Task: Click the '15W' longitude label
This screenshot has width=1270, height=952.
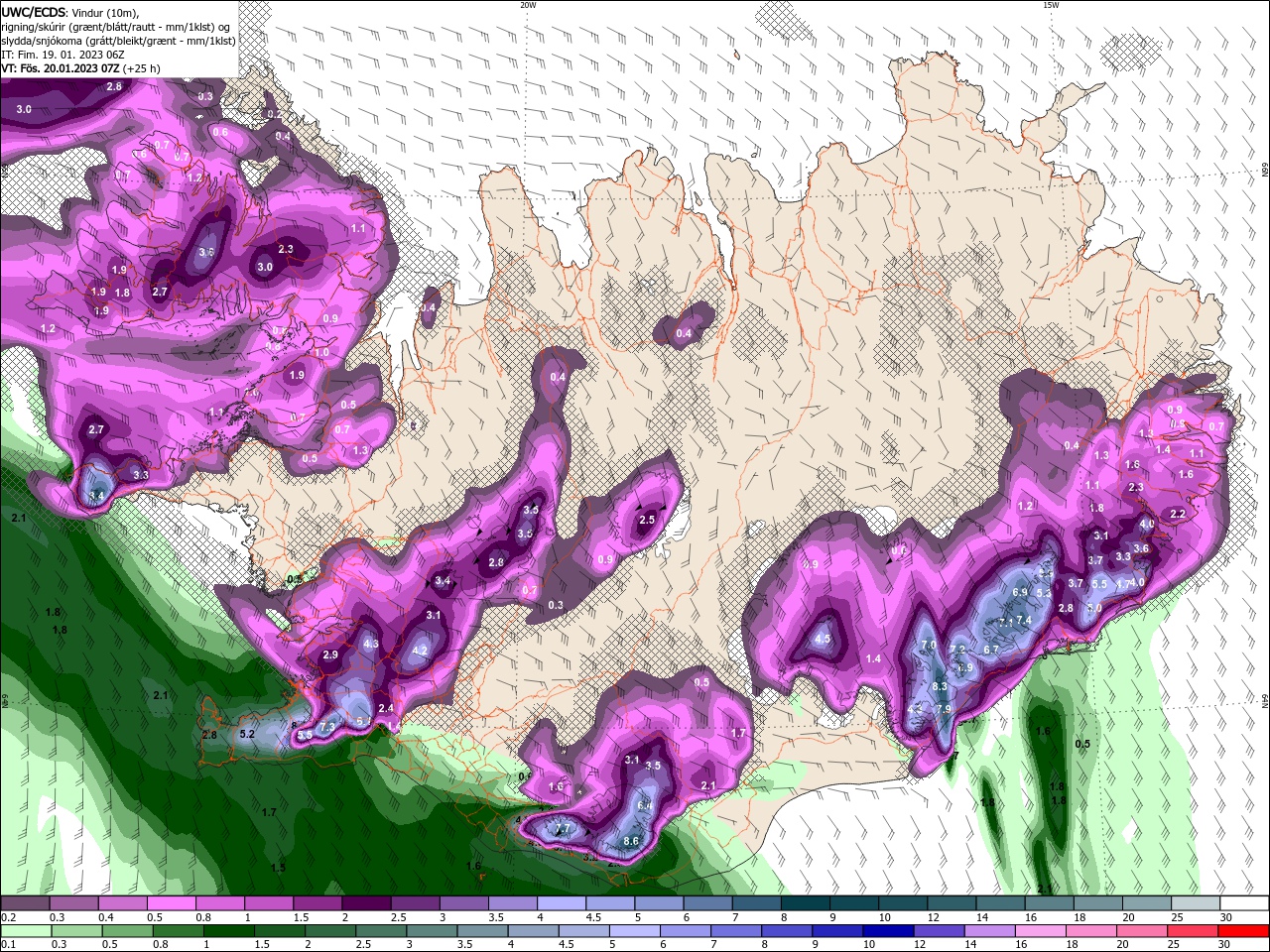Action: (1051, 5)
